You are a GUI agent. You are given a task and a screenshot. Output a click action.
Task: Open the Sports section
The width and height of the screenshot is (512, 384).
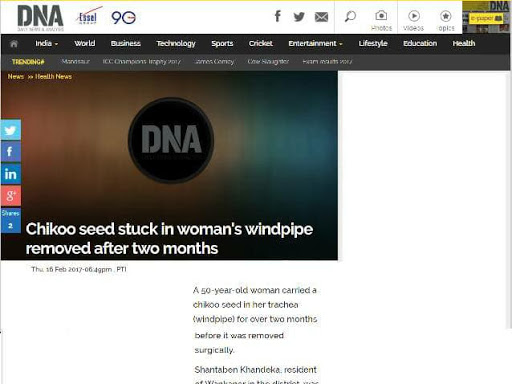tap(222, 44)
